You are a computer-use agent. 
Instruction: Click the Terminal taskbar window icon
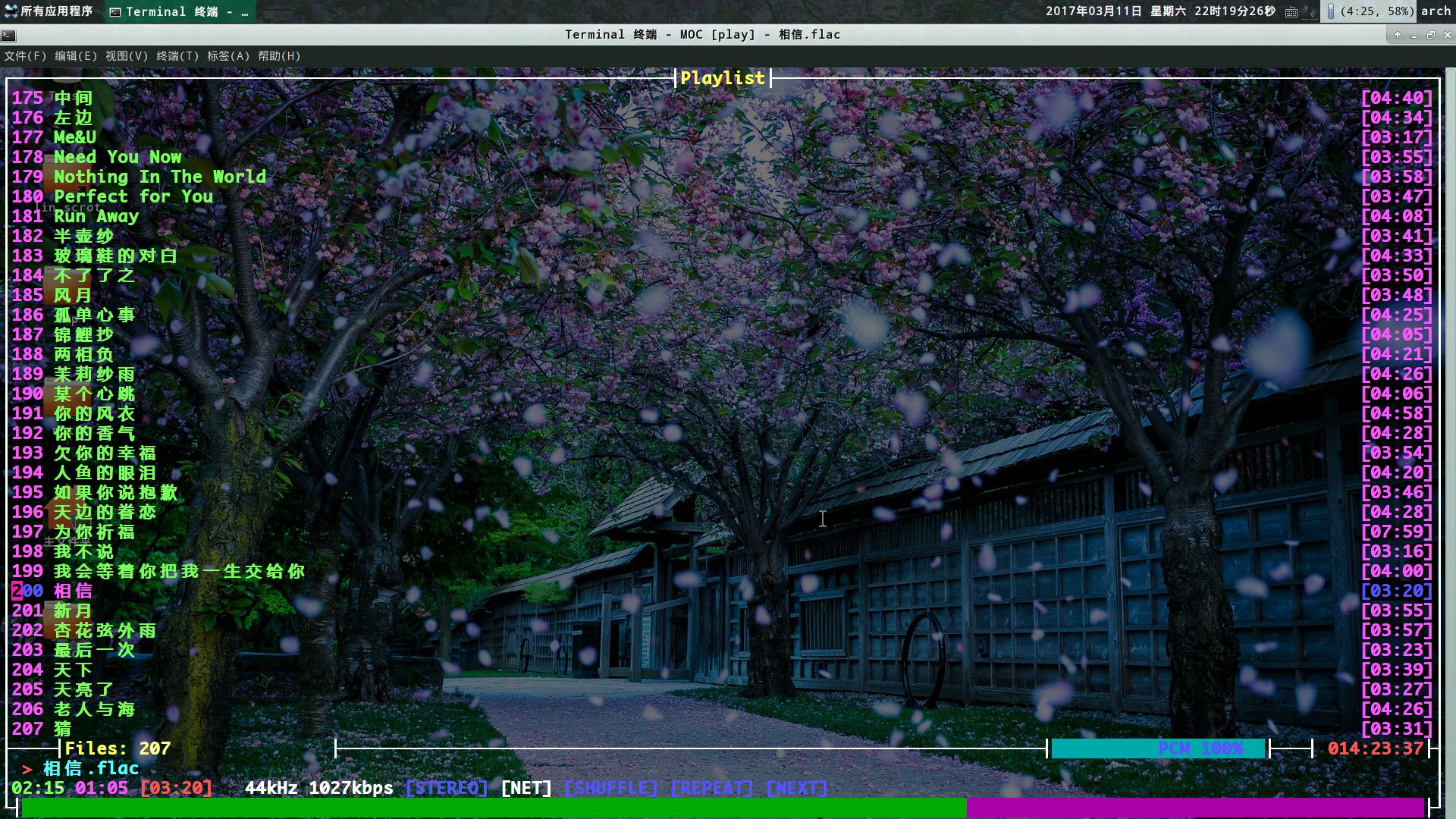[115, 11]
